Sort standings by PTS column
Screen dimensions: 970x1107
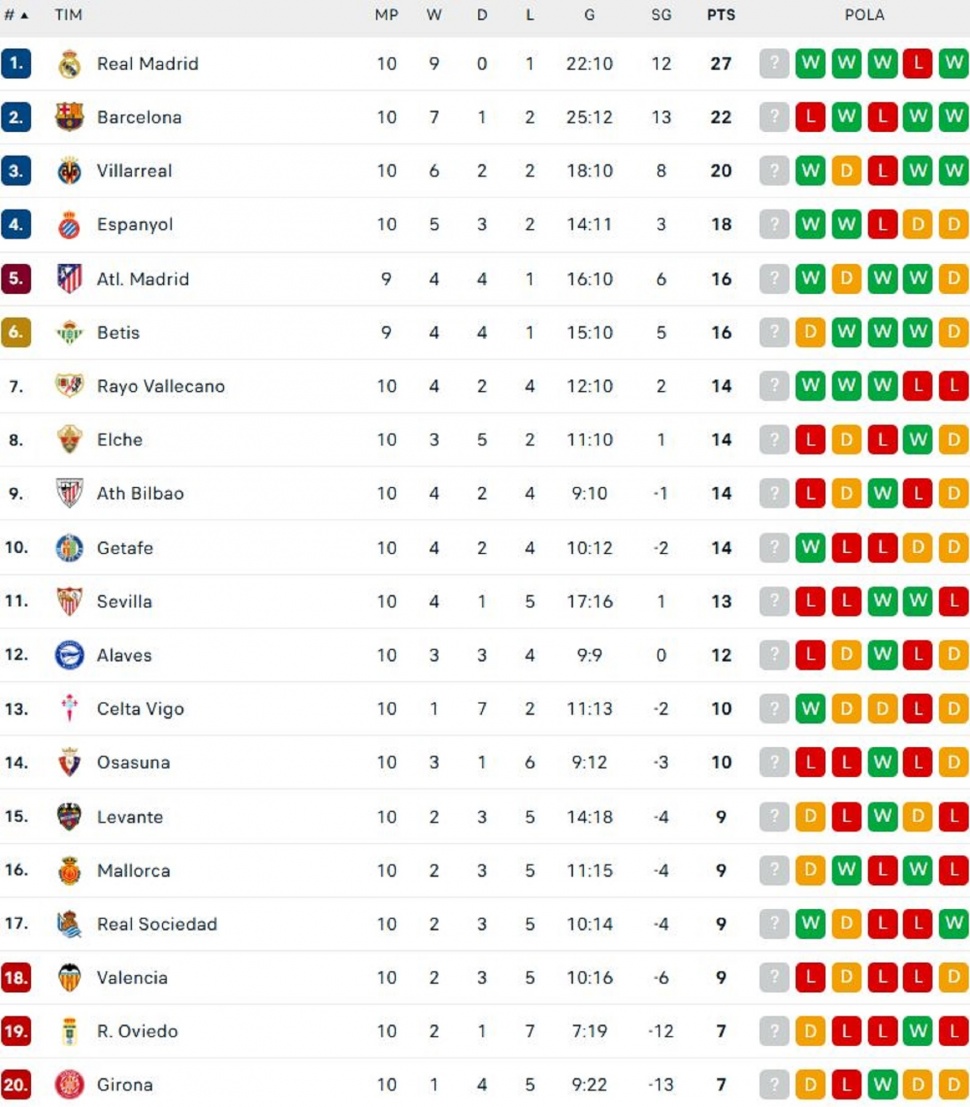click(x=720, y=15)
